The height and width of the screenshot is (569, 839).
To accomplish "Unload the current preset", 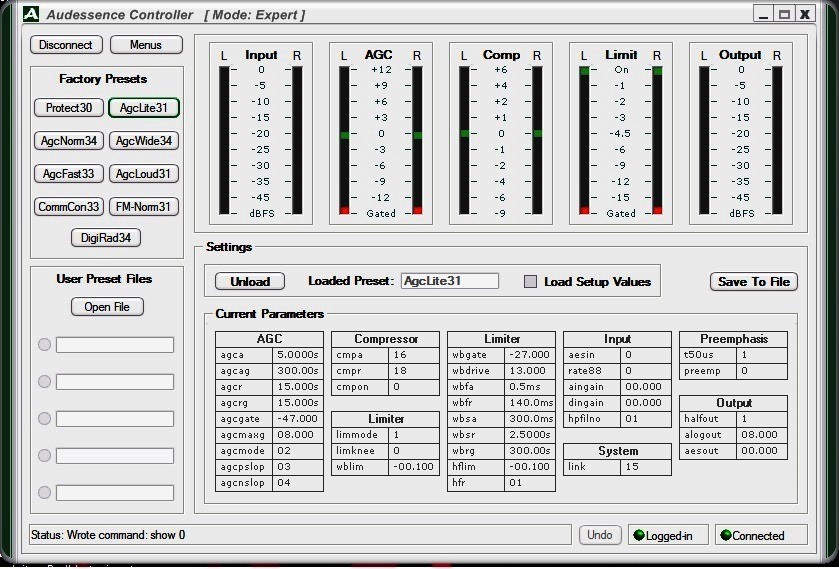I will pyautogui.click(x=250, y=282).
